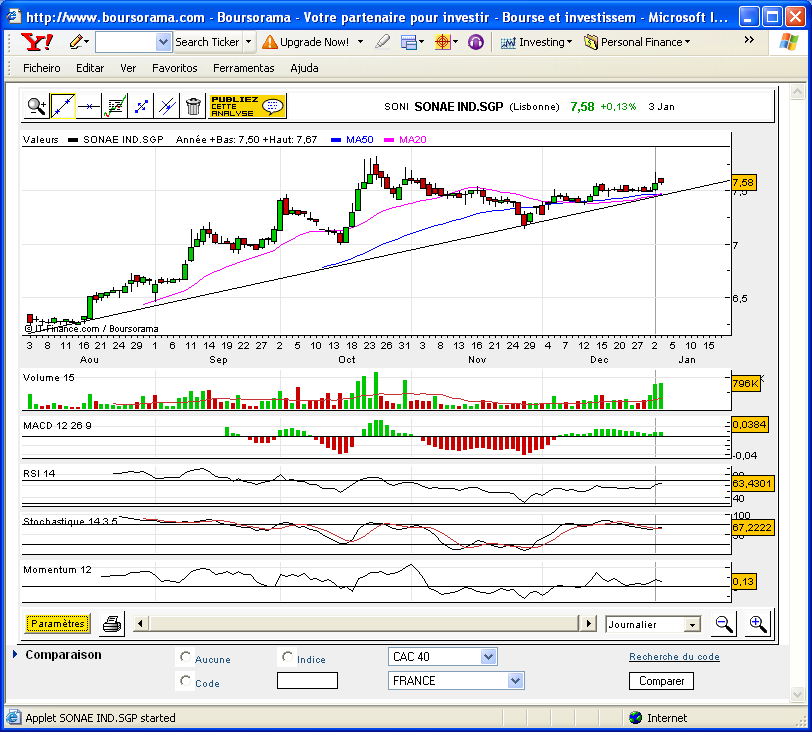The image size is (812, 732).
Task: Click the code input field beside Code
Action: coord(307,681)
